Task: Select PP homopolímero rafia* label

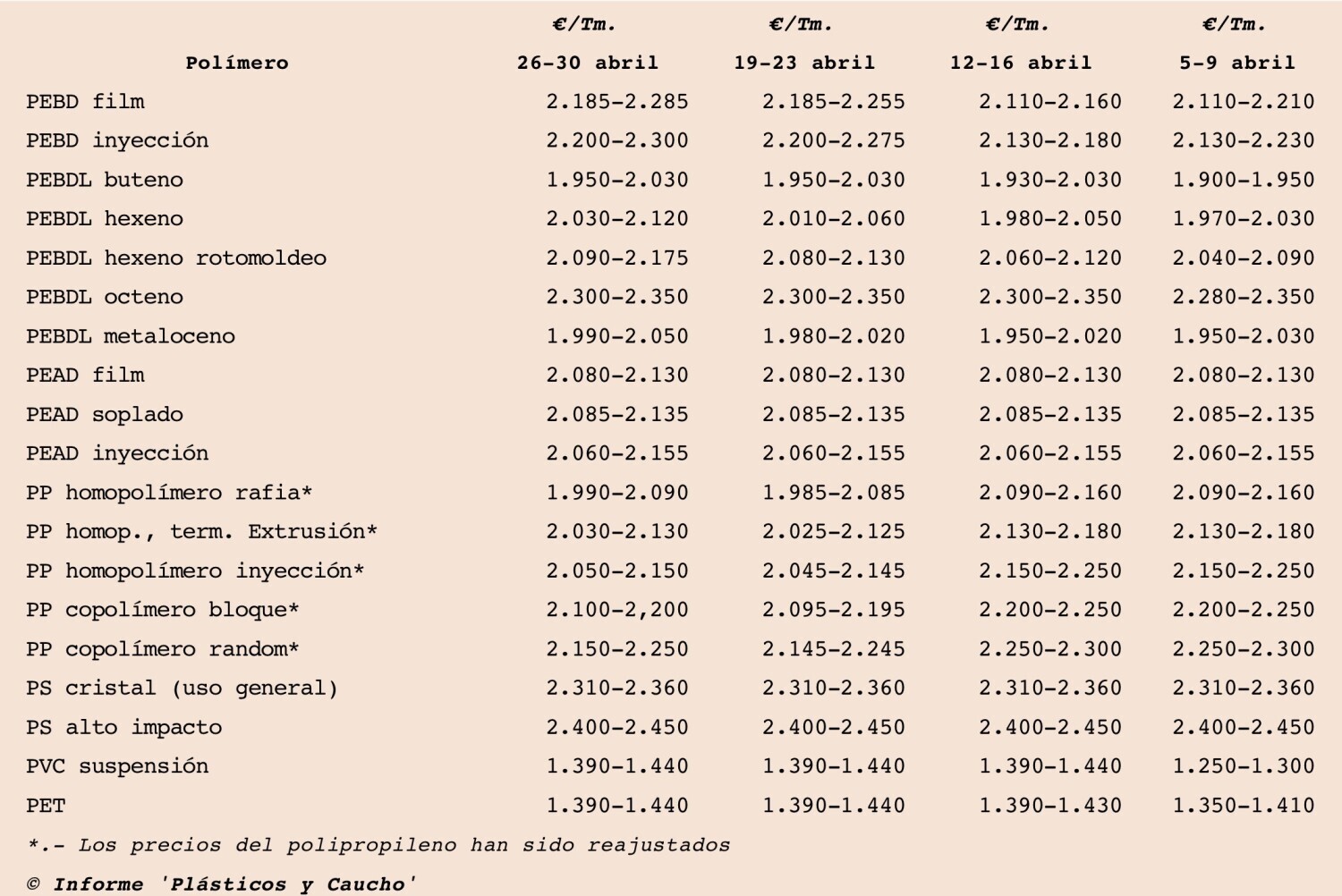Action: click(169, 493)
